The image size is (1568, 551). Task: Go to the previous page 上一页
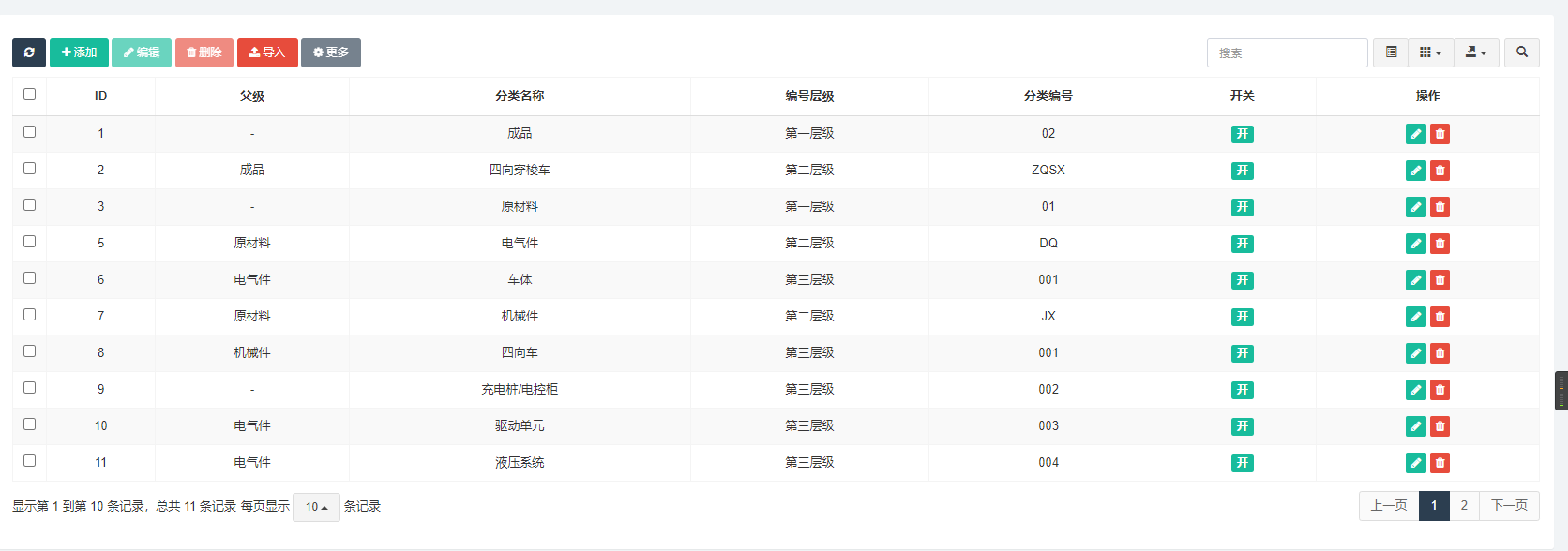pyautogui.click(x=1389, y=506)
